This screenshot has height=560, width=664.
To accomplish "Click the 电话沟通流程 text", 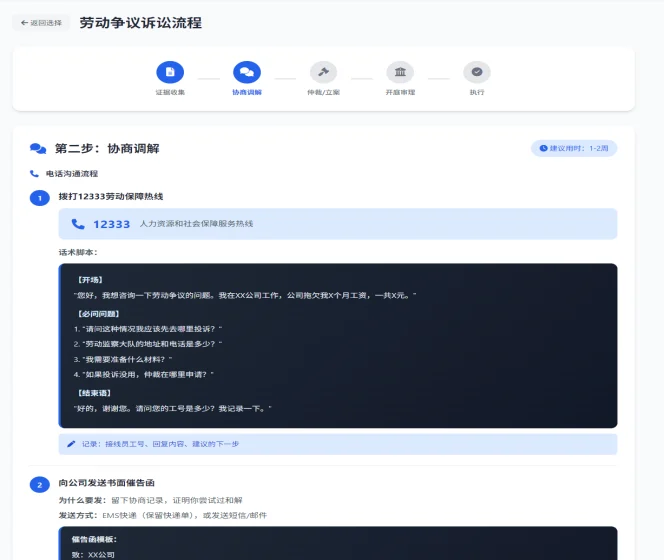I will (72, 174).
